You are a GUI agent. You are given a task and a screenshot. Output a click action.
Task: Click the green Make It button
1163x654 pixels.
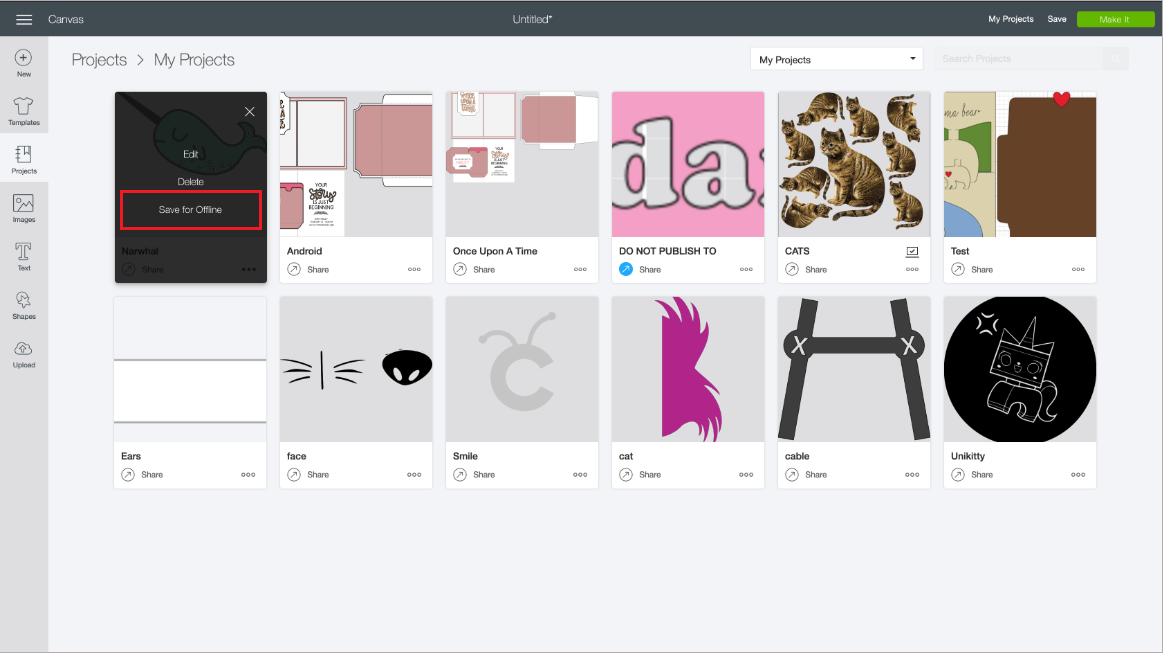click(x=1115, y=18)
